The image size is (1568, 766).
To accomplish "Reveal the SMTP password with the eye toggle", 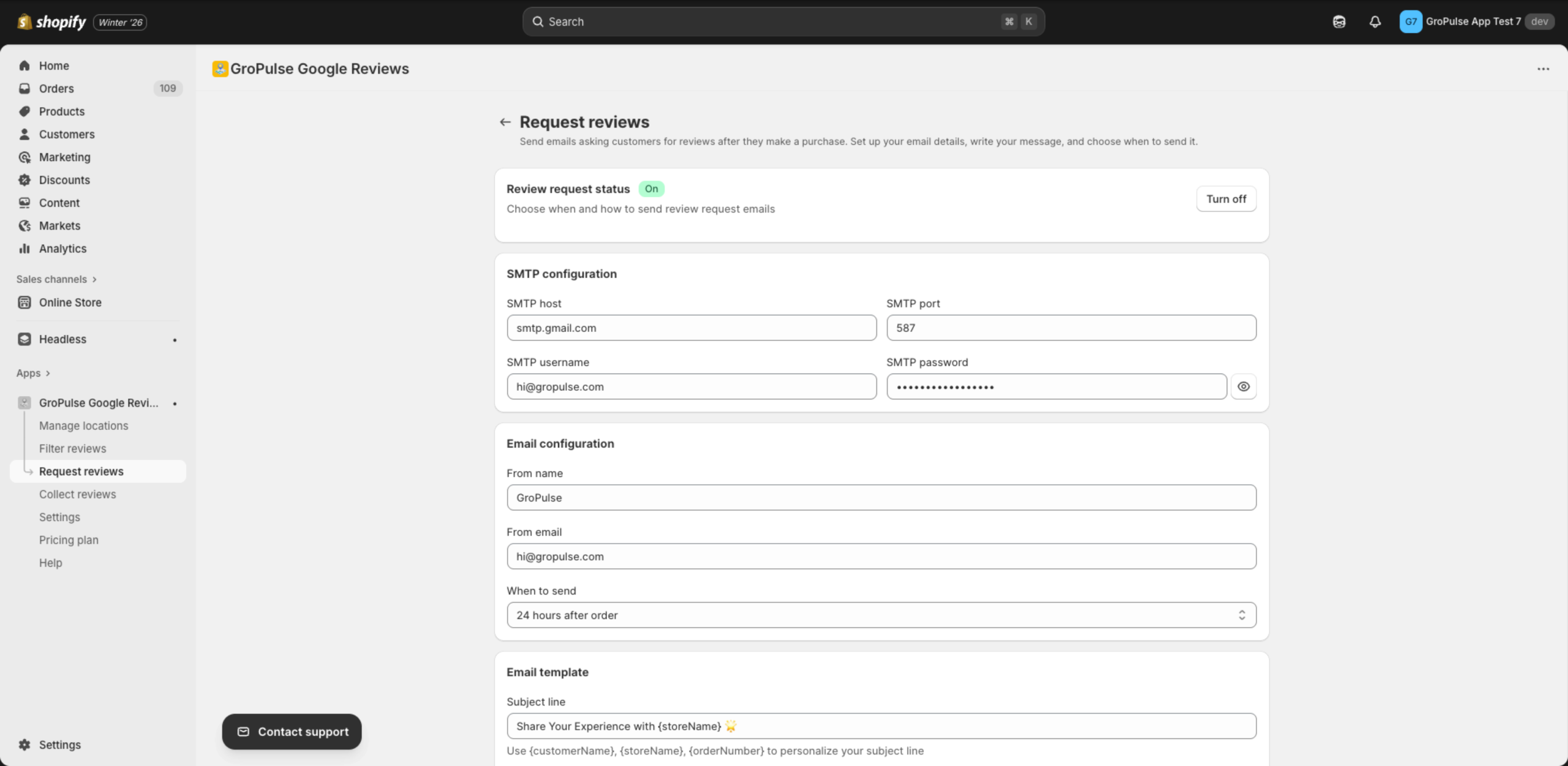I will point(1243,386).
